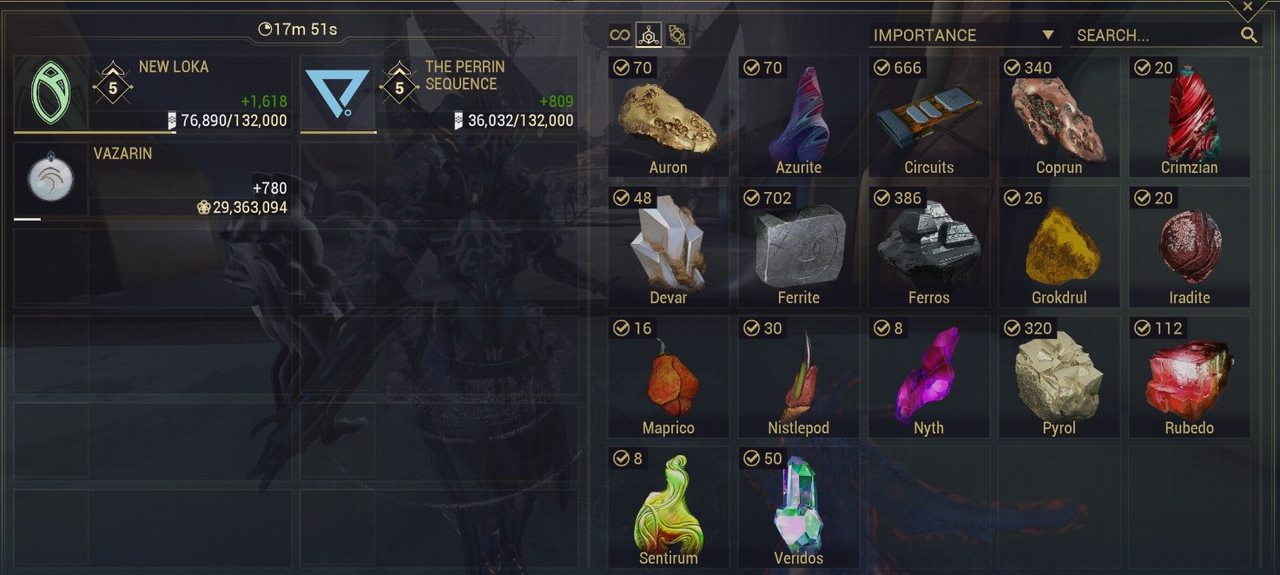1280x575 pixels.
Task: Switch to the infinity all-items filter tab
Action: (x=620, y=35)
